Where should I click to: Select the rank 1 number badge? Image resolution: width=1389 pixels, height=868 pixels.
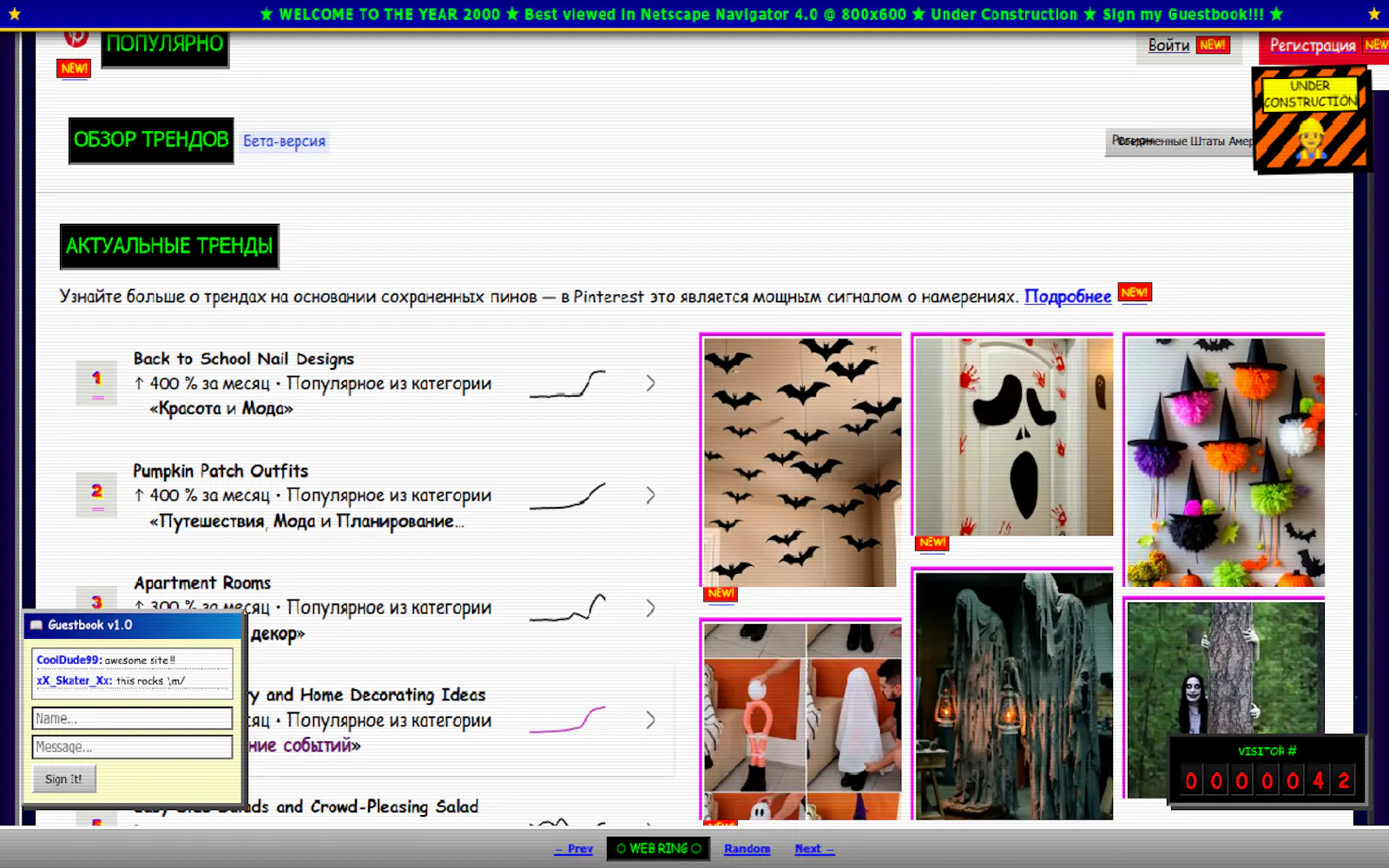tap(97, 383)
